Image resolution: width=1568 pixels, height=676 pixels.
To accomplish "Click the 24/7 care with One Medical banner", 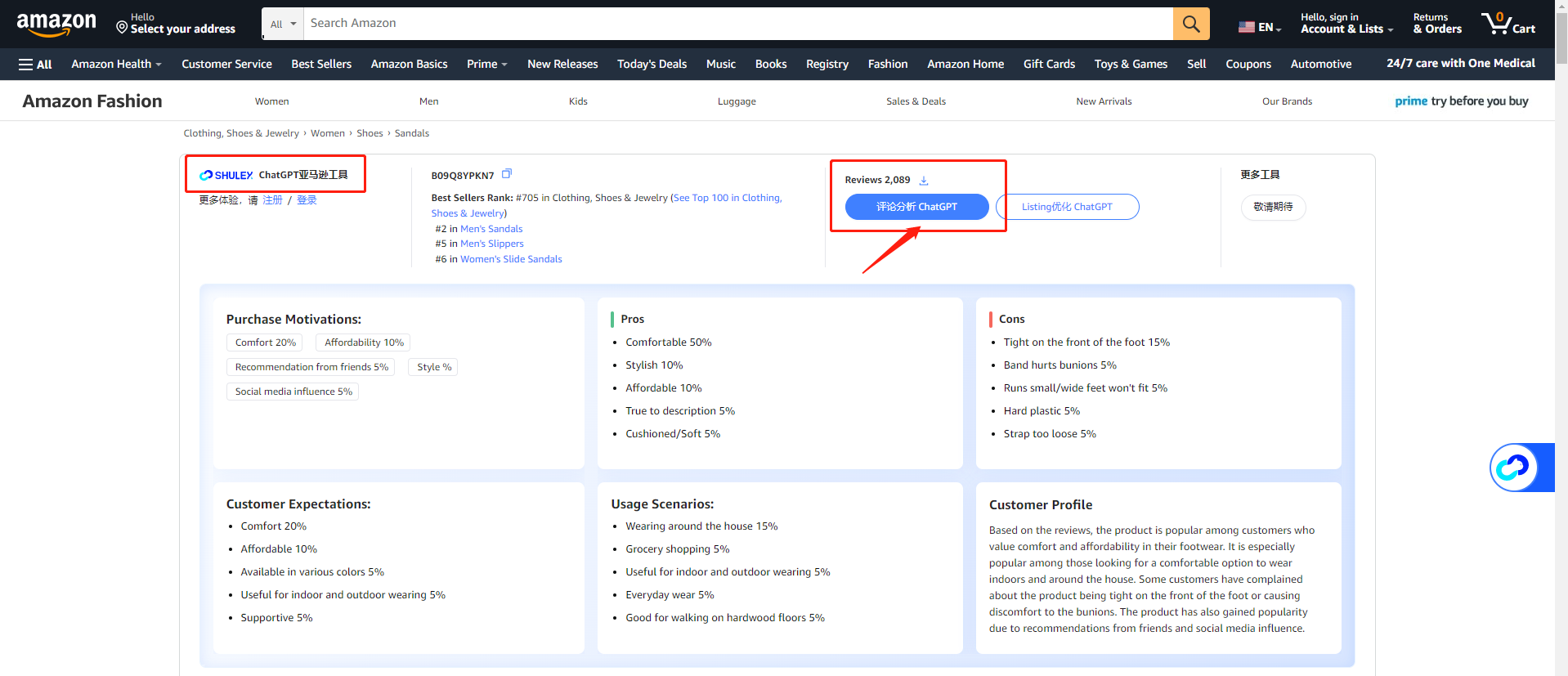I will [1461, 63].
